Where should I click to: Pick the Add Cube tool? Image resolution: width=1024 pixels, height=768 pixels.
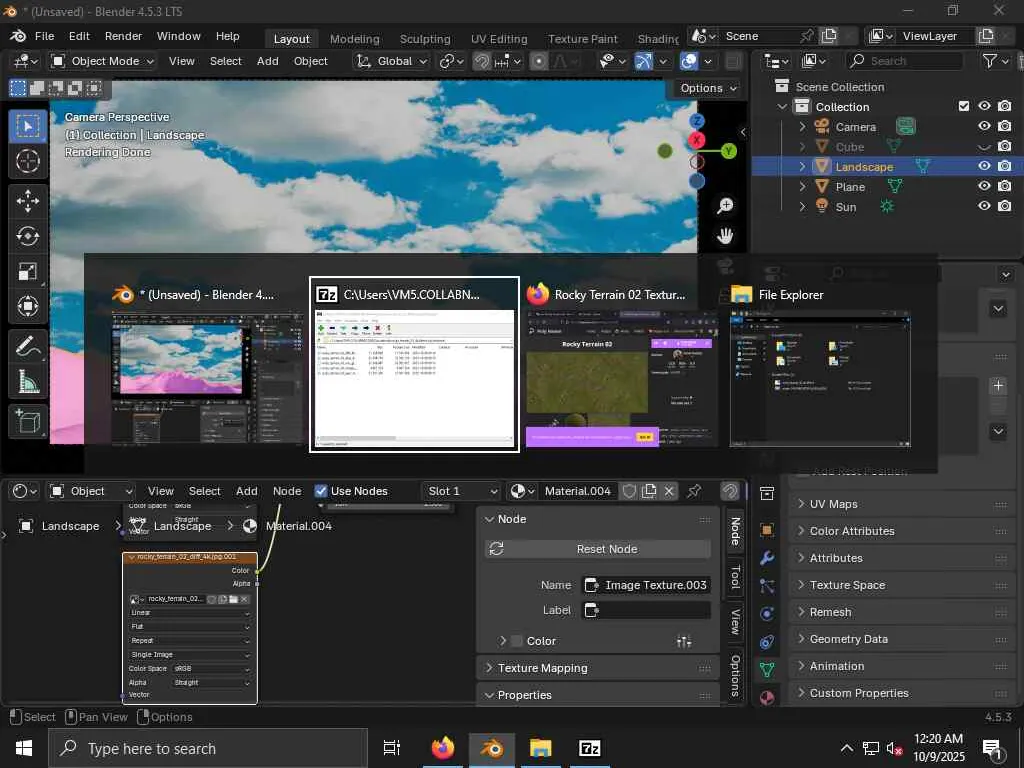tap(27, 421)
